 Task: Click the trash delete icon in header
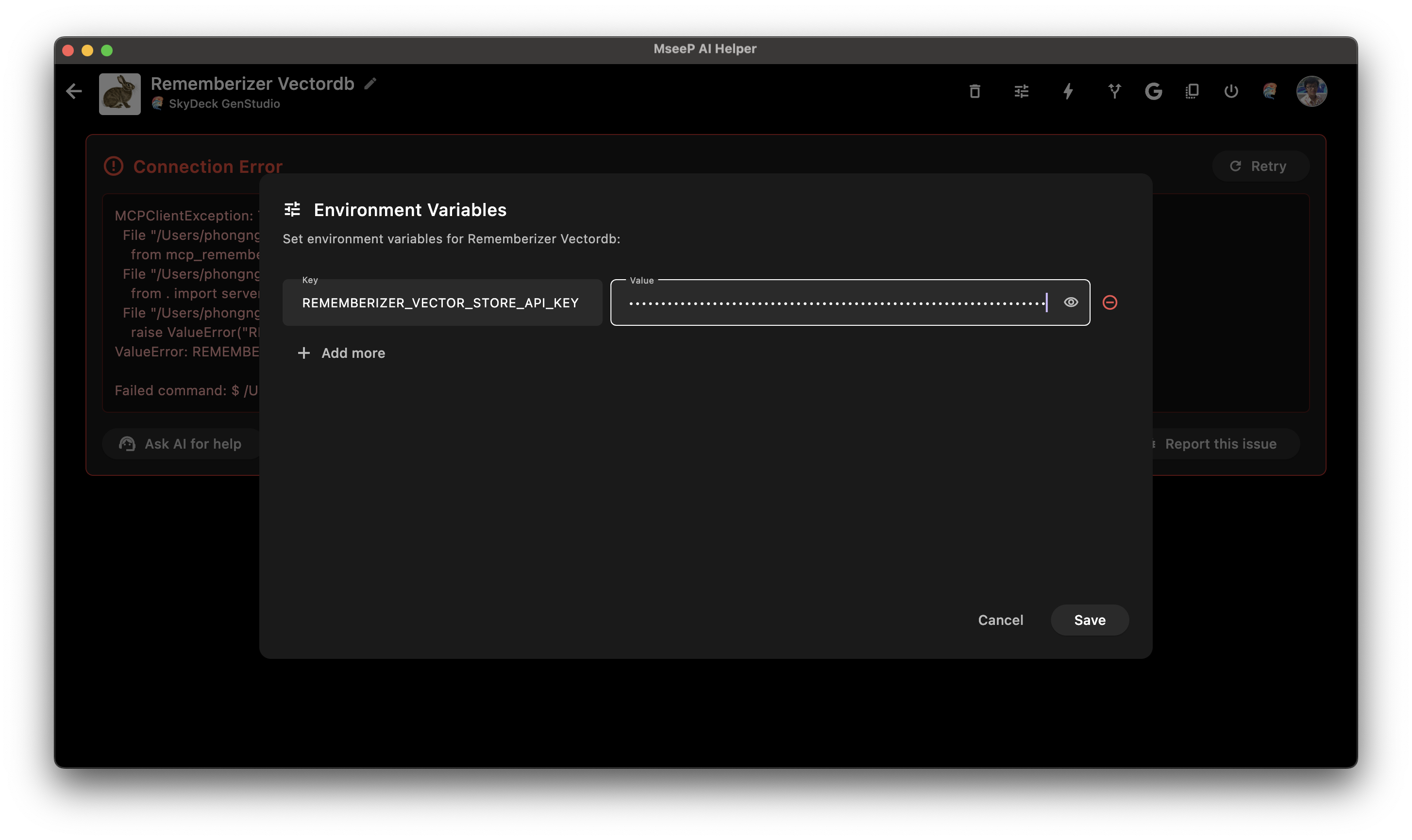coord(975,91)
